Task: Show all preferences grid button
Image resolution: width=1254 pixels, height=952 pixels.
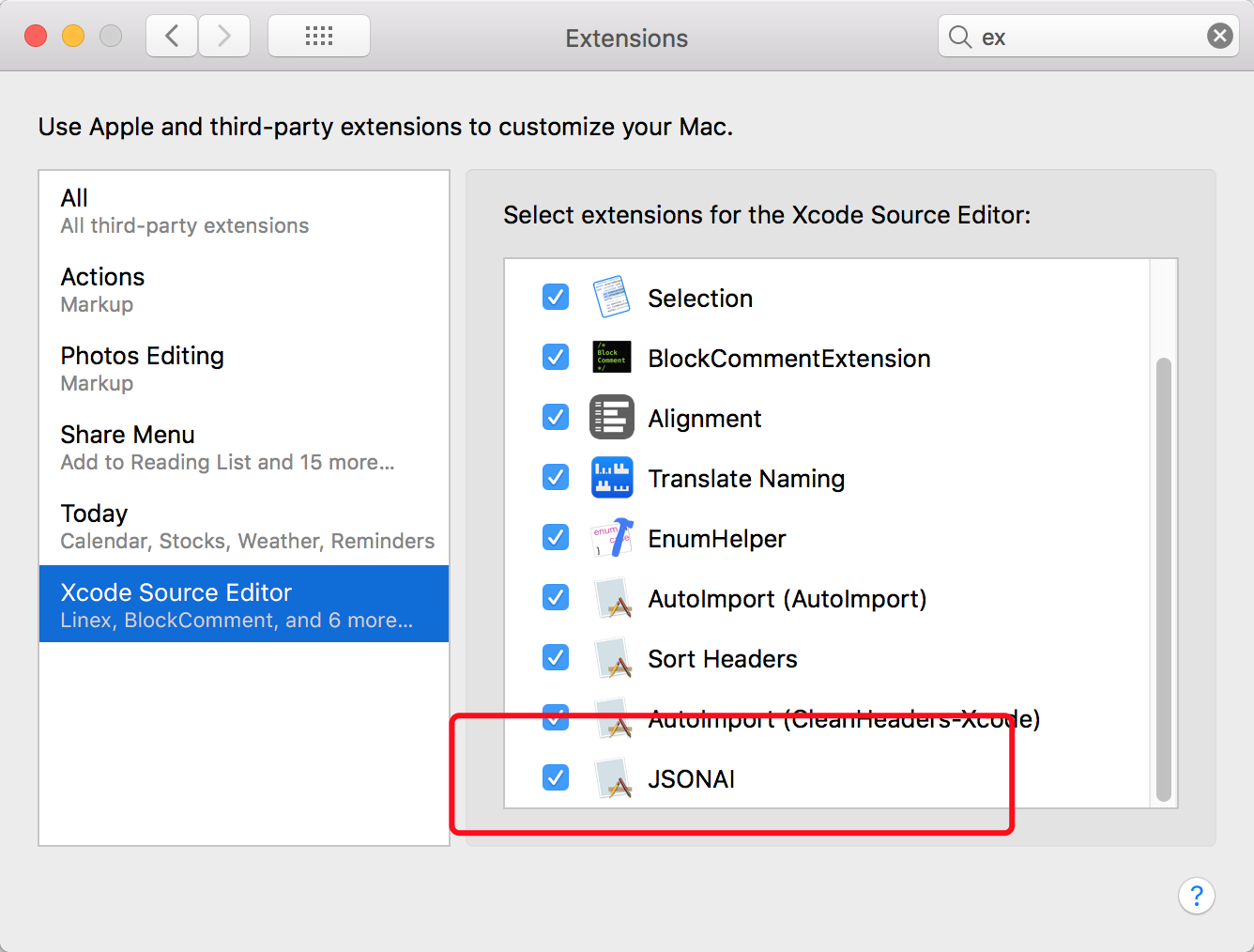Action: click(319, 37)
